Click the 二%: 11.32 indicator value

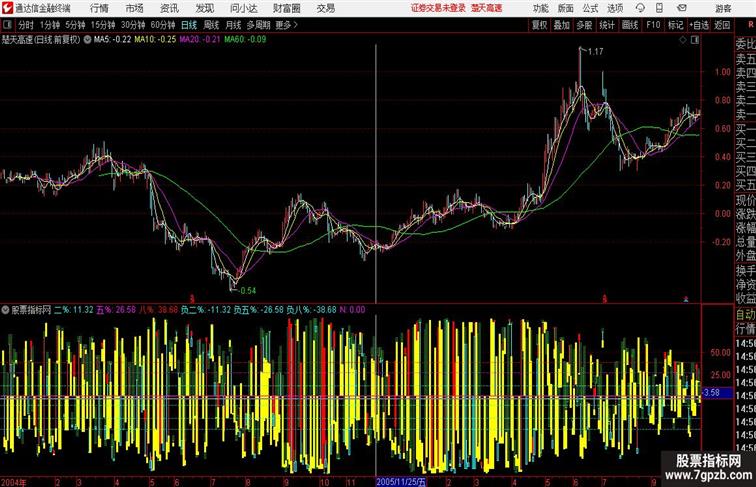click(x=73, y=310)
